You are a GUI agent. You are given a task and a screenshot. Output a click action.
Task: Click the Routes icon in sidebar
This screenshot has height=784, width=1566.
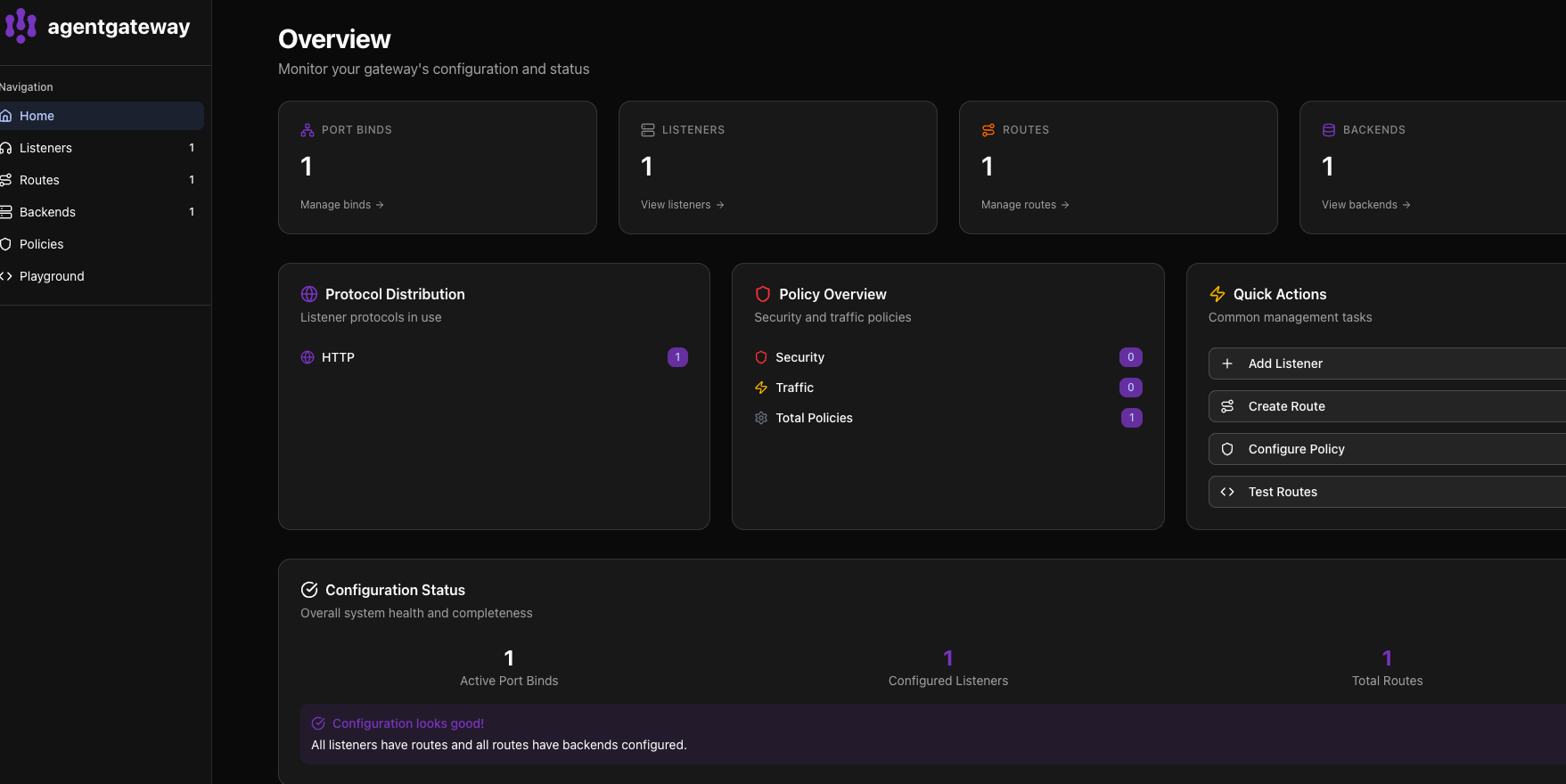tap(5, 180)
